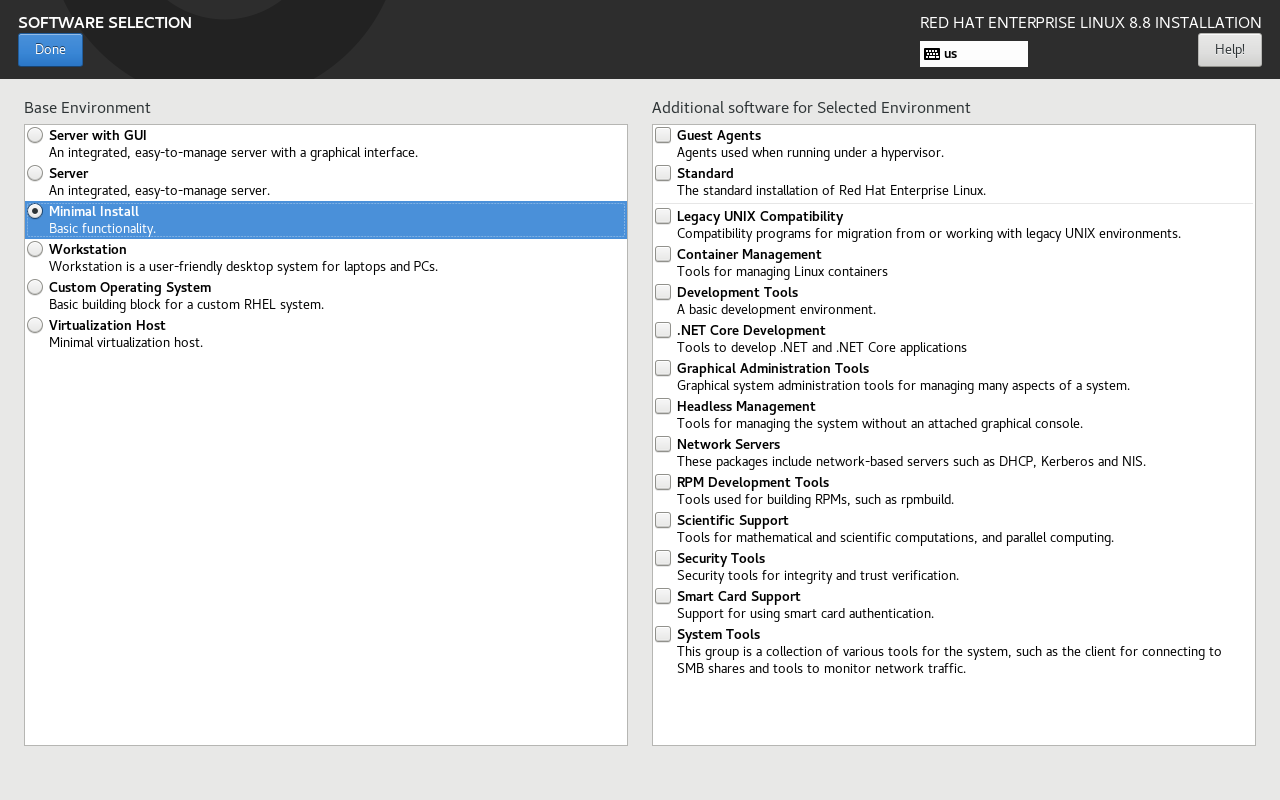Enable the Scientific Support checkbox
1280x800 pixels.
(663, 520)
